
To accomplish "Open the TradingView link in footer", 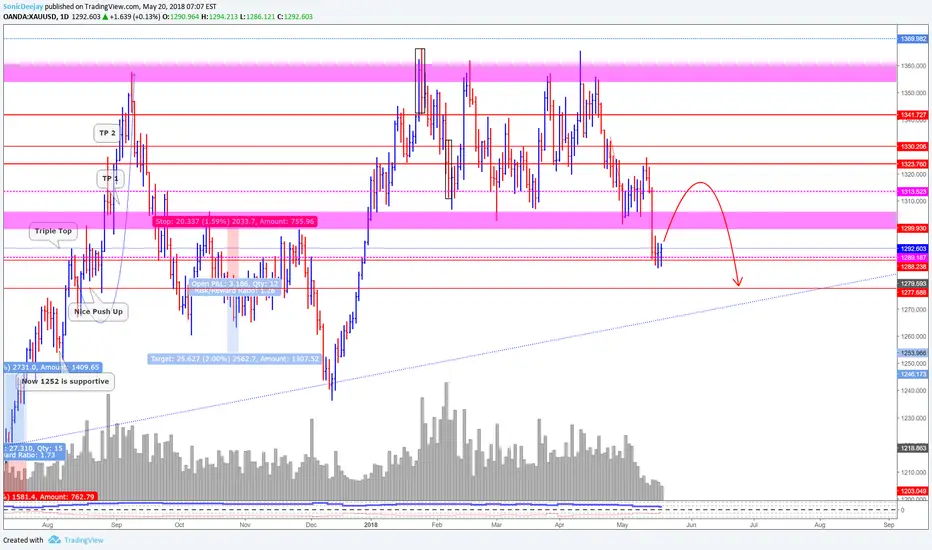I will click(x=84, y=540).
